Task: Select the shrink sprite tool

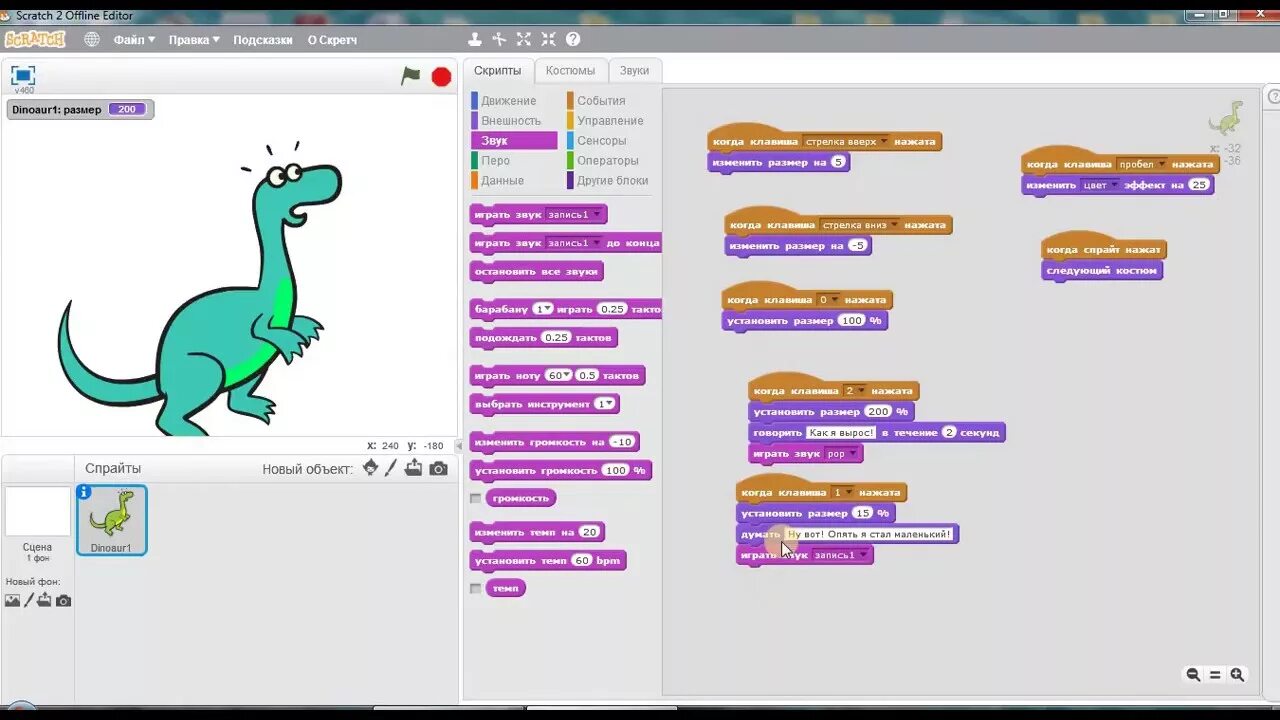Action: 548,39
